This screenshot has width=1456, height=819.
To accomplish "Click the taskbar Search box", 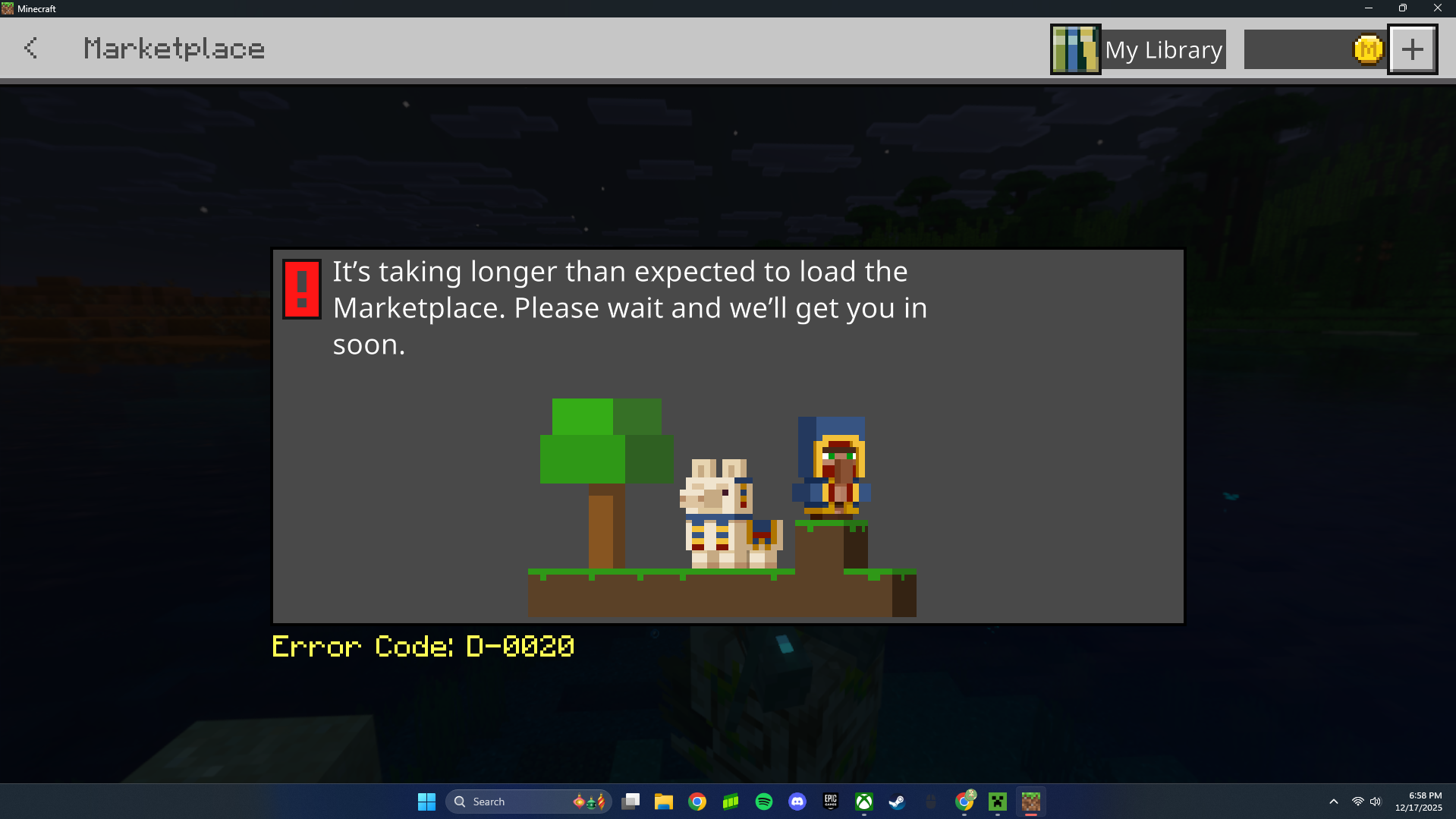I will (528, 802).
